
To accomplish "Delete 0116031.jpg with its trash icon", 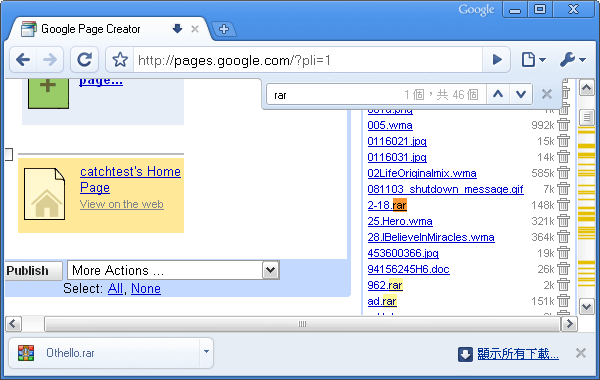I will coord(563,157).
